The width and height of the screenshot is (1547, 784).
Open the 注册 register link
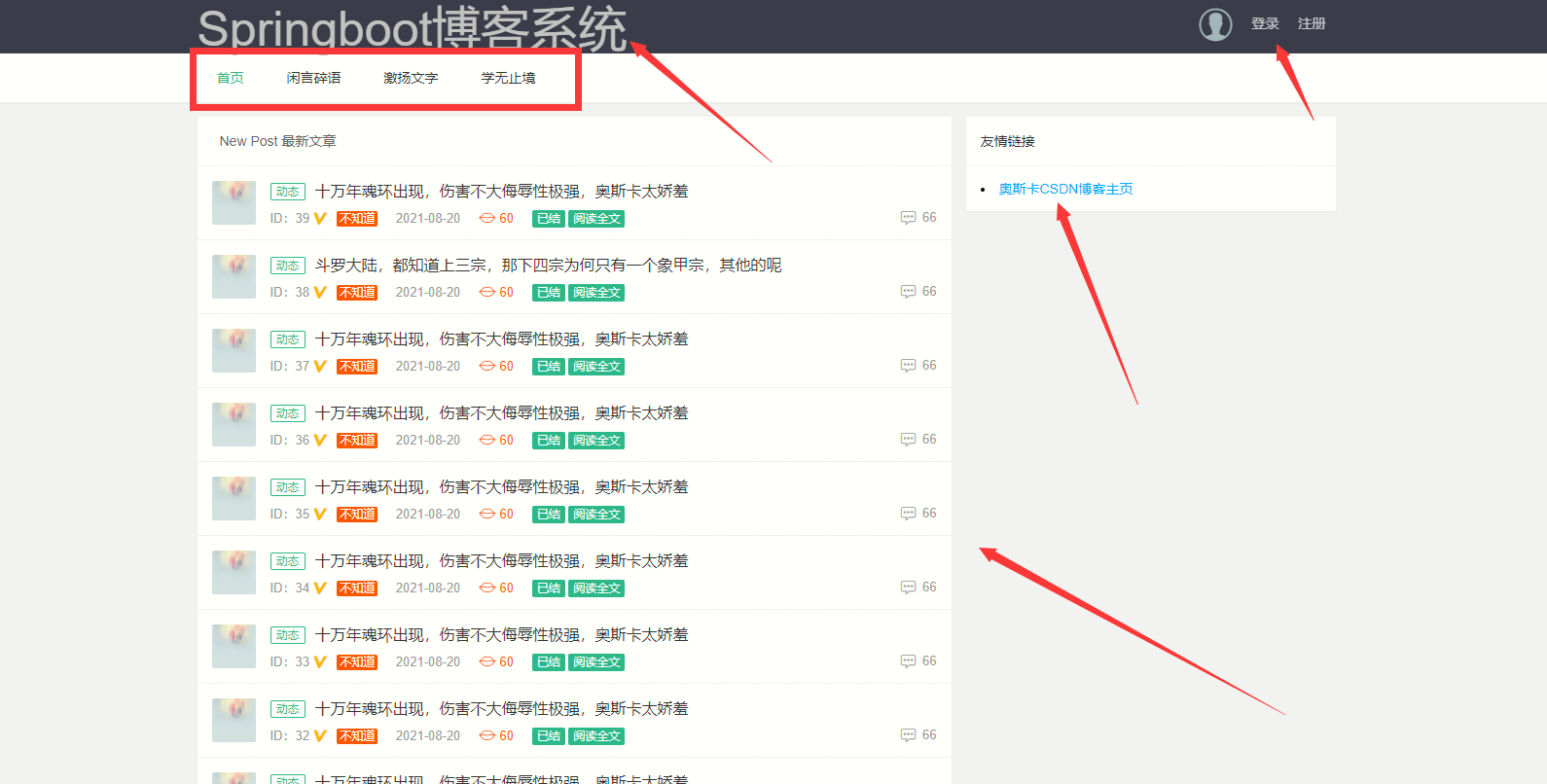tap(1312, 23)
